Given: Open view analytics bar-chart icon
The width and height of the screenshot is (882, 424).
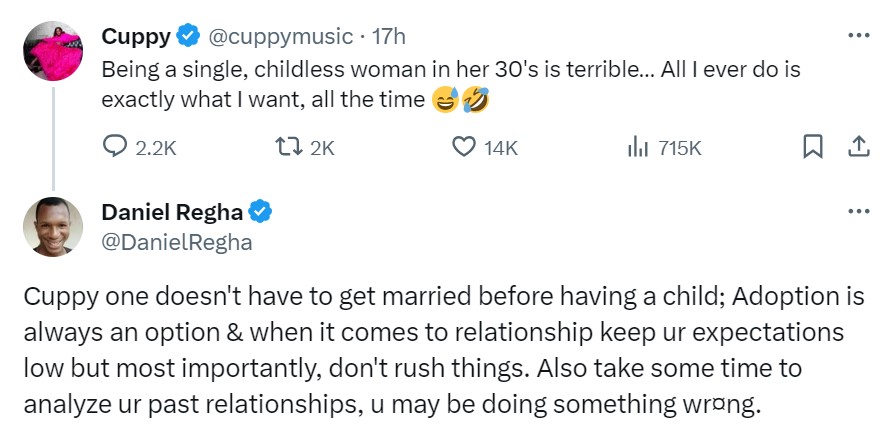Looking at the screenshot, I should pyautogui.click(x=637, y=147).
